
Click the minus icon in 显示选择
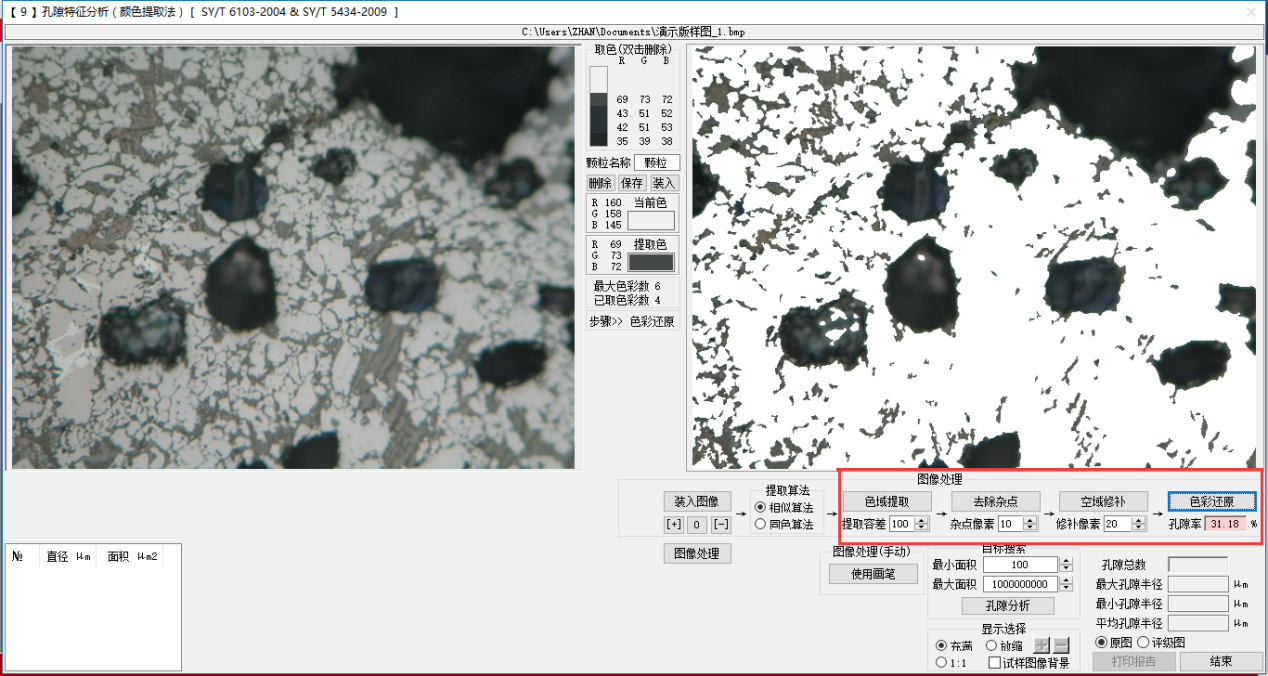pos(1061,646)
